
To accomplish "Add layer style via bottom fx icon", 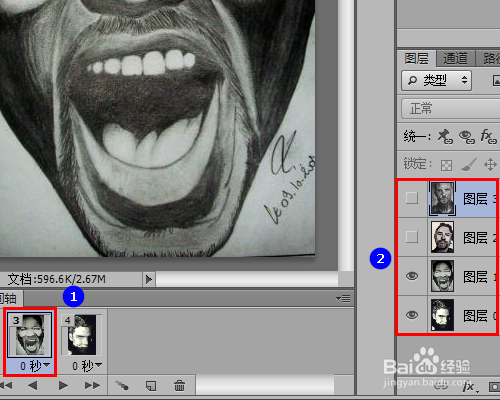I will tap(470, 387).
